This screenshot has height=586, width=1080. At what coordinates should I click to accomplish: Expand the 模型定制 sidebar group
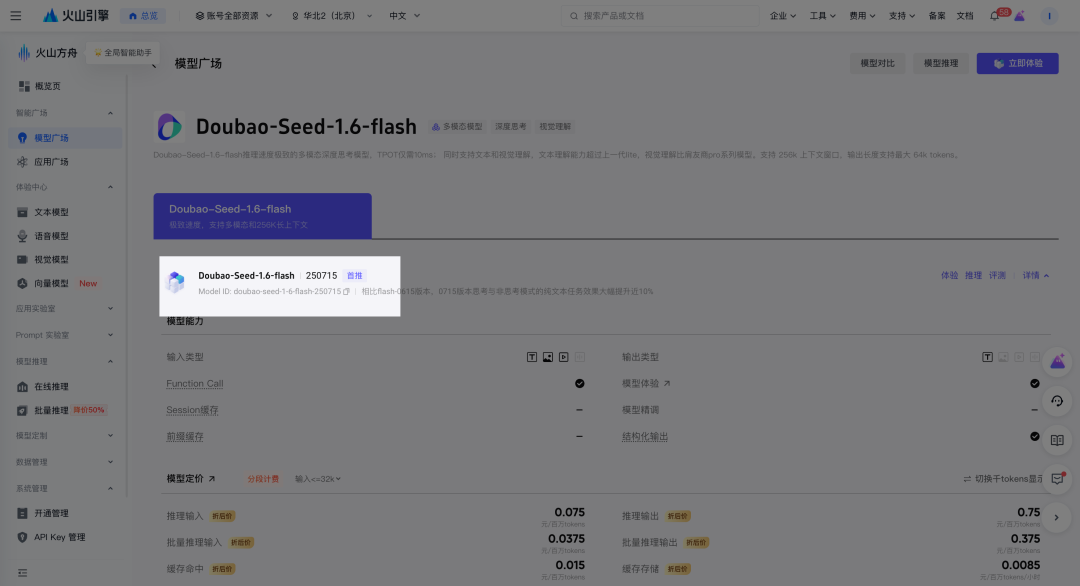click(110, 436)
